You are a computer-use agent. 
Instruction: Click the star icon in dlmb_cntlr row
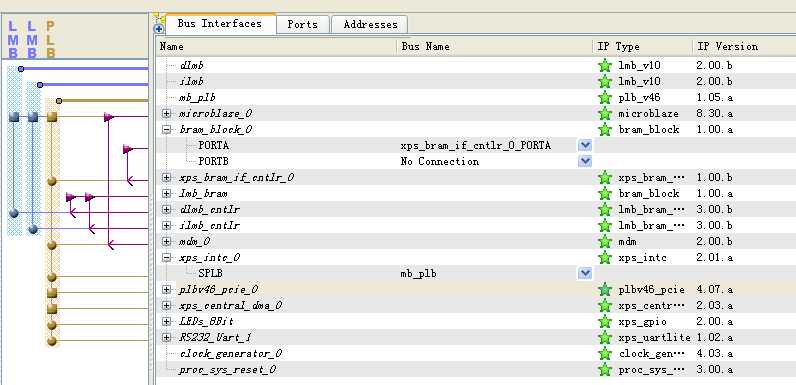605,210
